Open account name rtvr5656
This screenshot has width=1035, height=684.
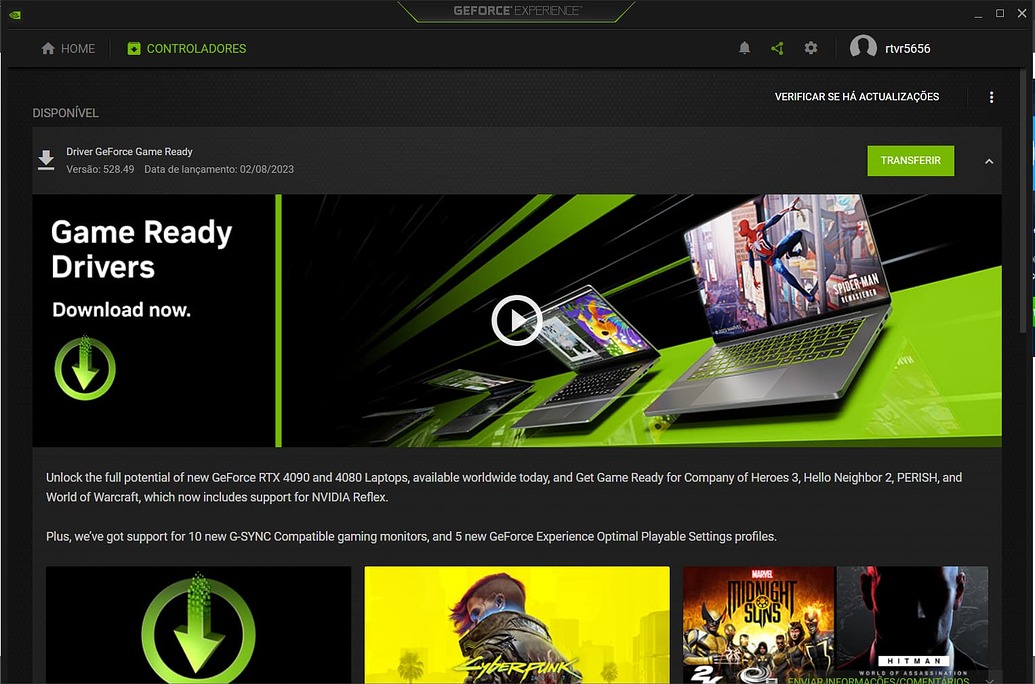907,49
